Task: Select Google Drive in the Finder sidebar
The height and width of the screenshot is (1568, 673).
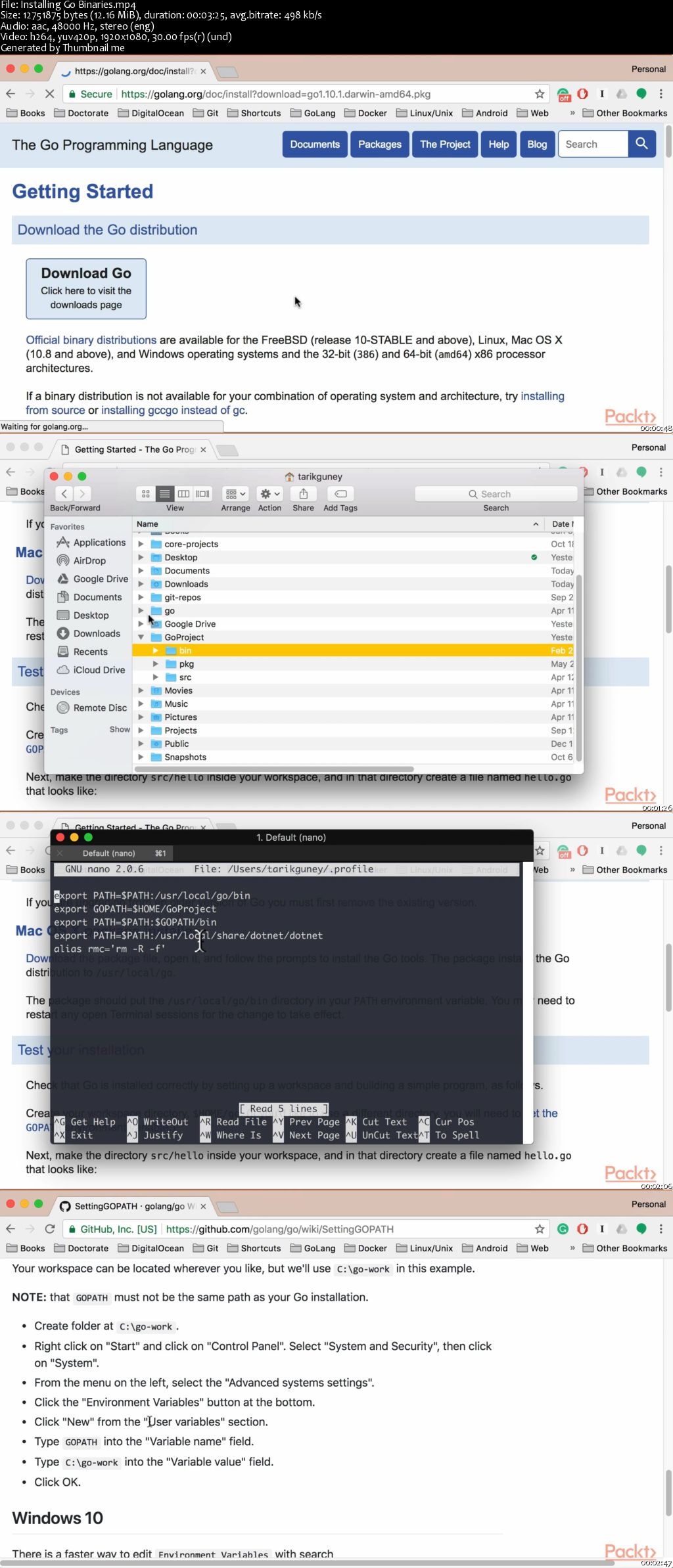Action: click(x=92, y=579)
